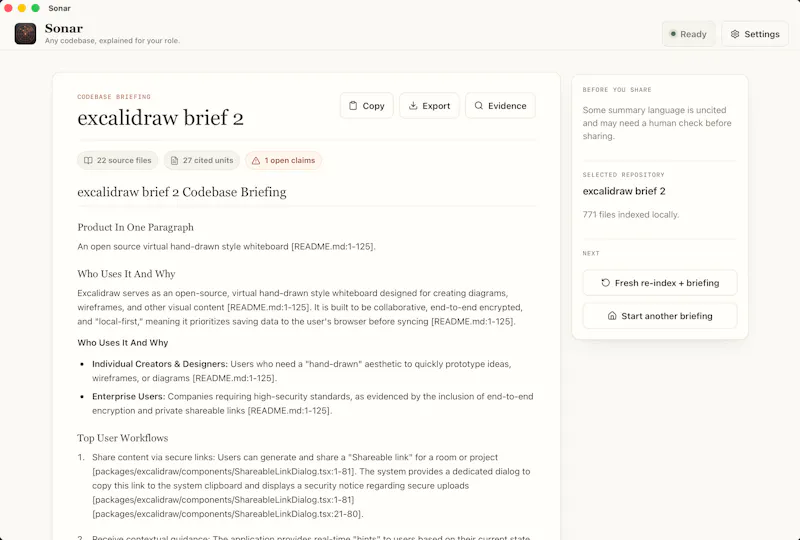The width and height of the screenshot is (800, 540).
Task: Export the excalidraw briefing
Action: click(x=429, y=106)
